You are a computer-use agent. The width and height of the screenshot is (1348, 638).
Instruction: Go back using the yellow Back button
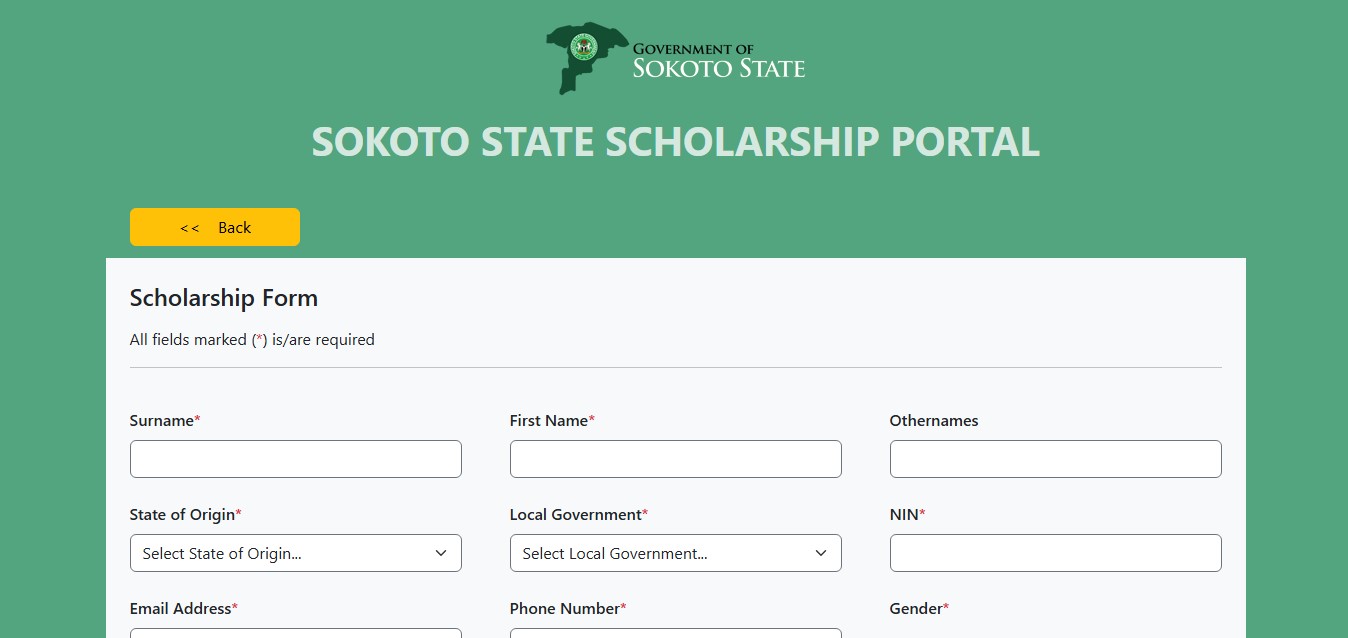click(x=215, y=227)
